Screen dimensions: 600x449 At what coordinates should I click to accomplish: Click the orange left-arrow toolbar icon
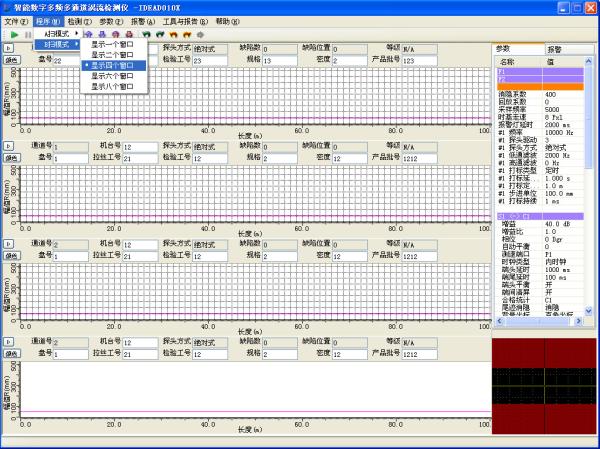173,35
